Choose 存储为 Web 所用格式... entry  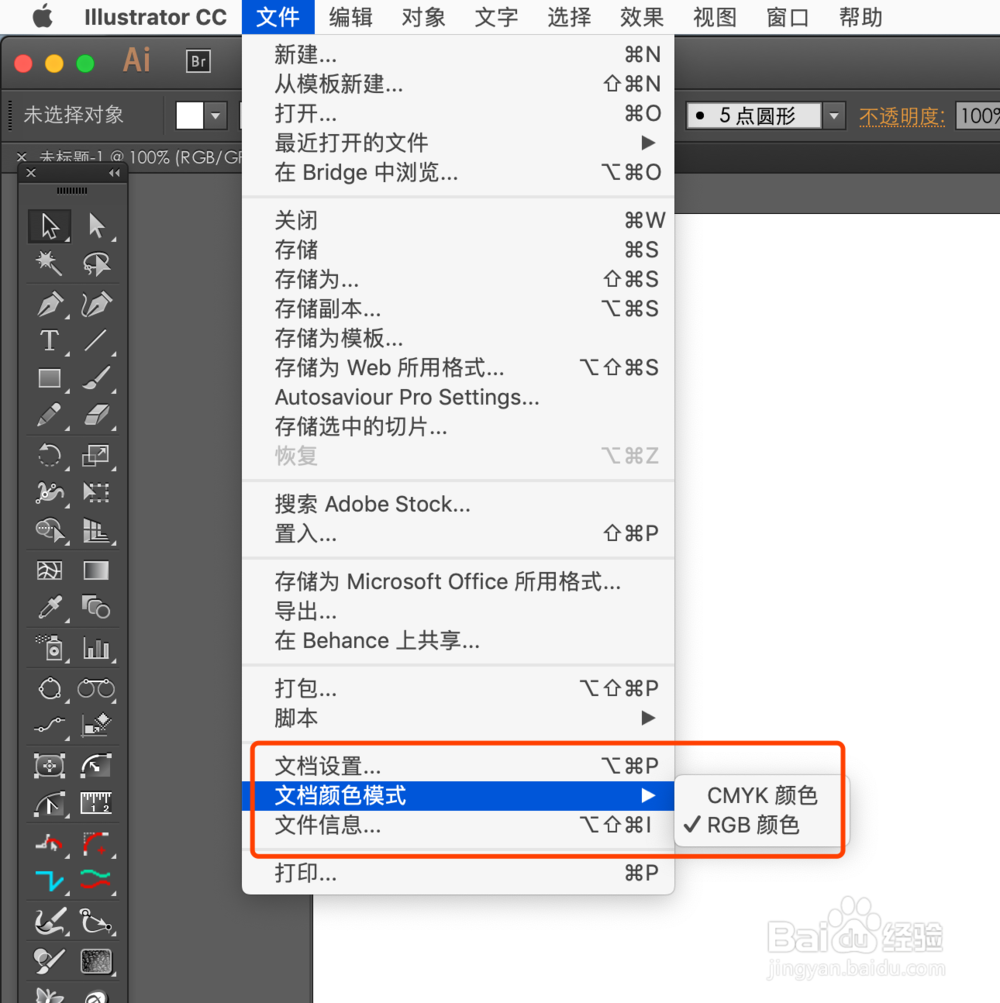pos(458,367)
